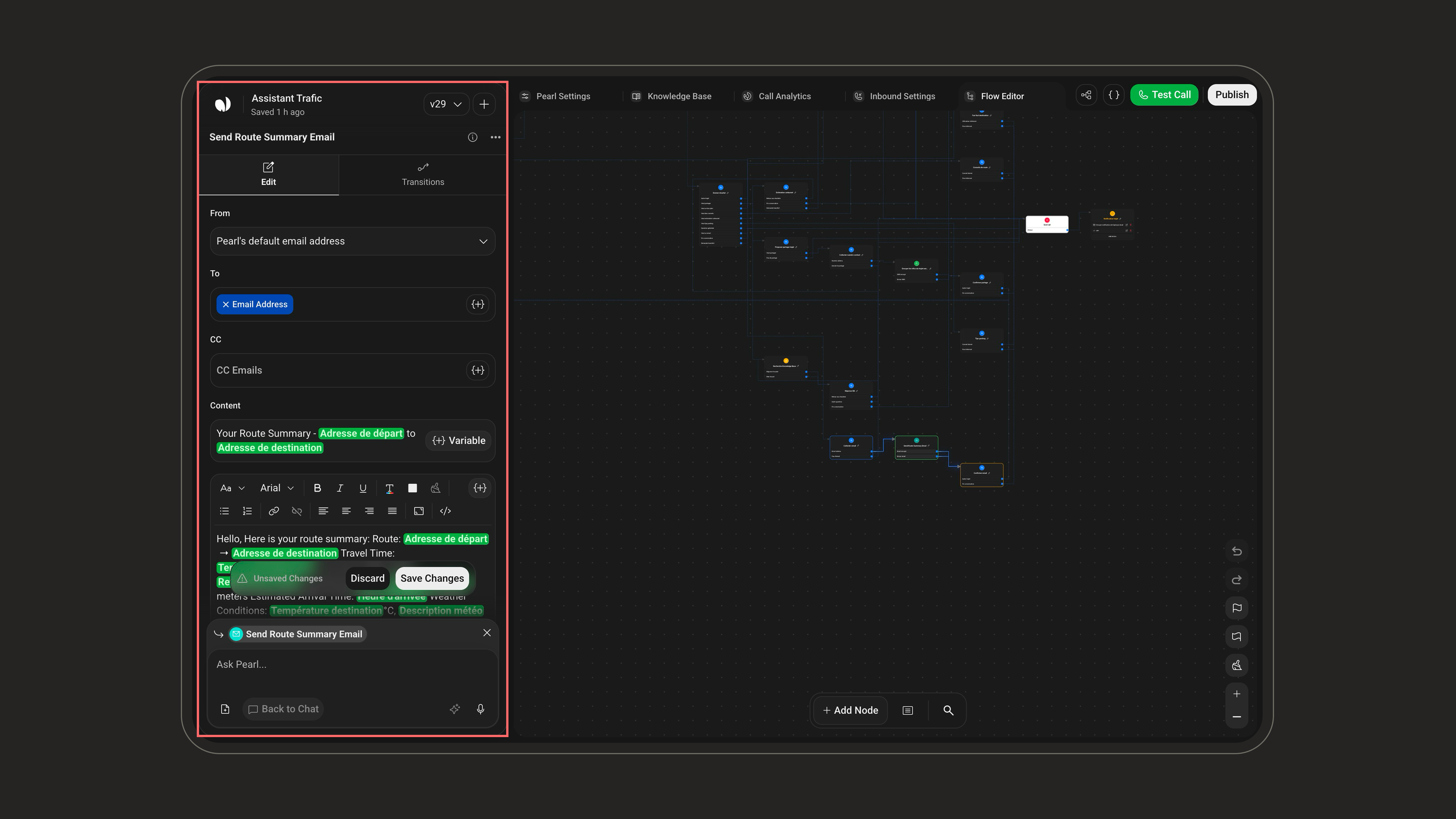This screenshot has height=819, width=1456.
Task: Remove the hyperlink with unlink icon
Action: click(297, 511)
